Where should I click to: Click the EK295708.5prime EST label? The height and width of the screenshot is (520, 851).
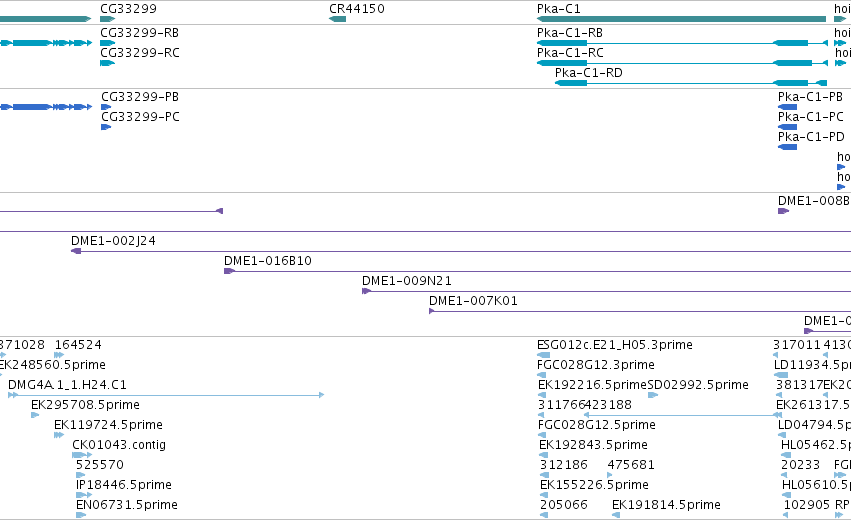[85, 405]
